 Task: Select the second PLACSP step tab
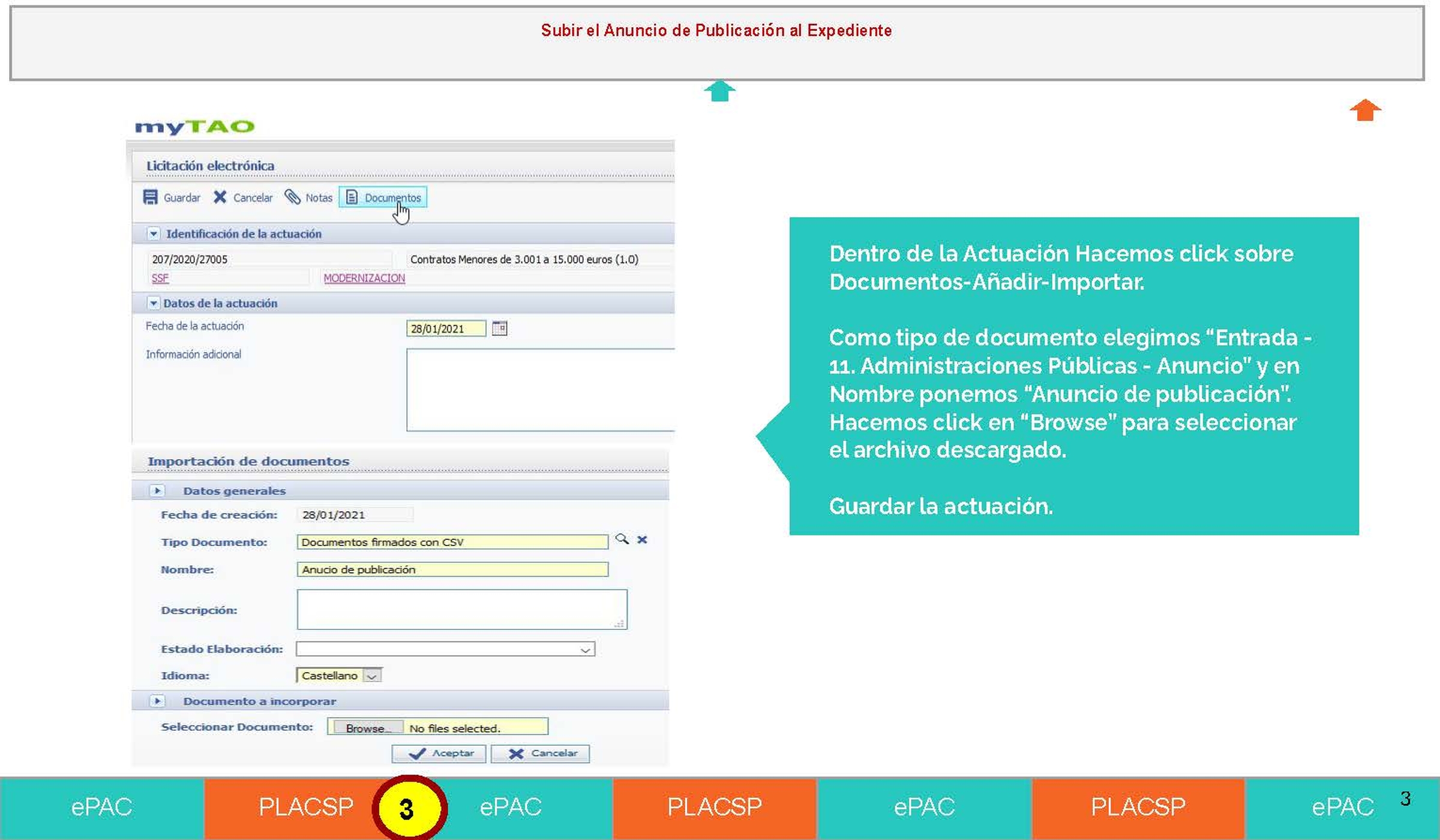click(715, 808)
